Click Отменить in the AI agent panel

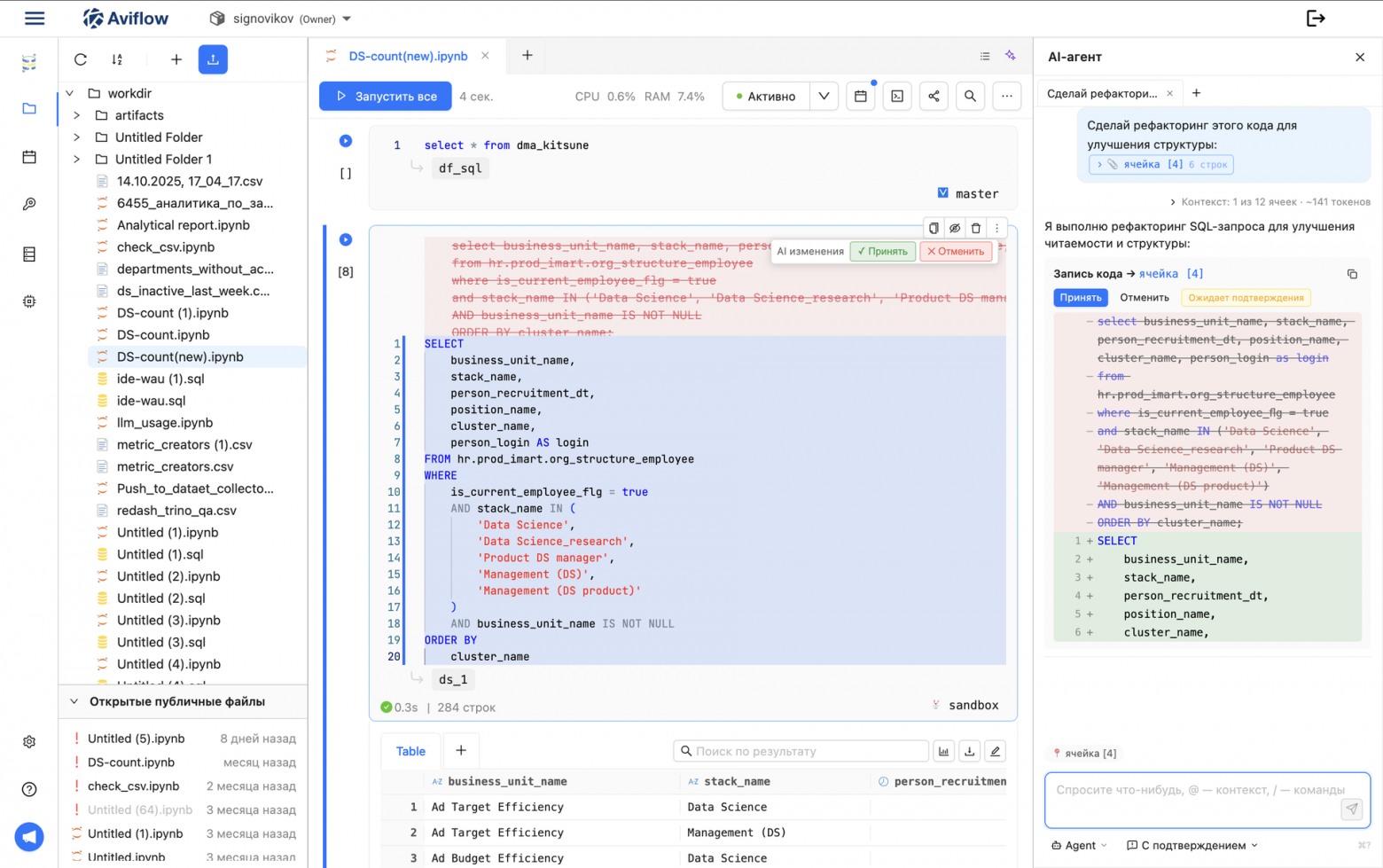click(1145, 298)
